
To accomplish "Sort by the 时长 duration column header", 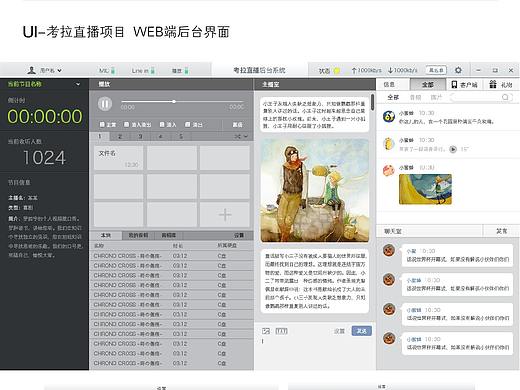I will pos(178,246).
